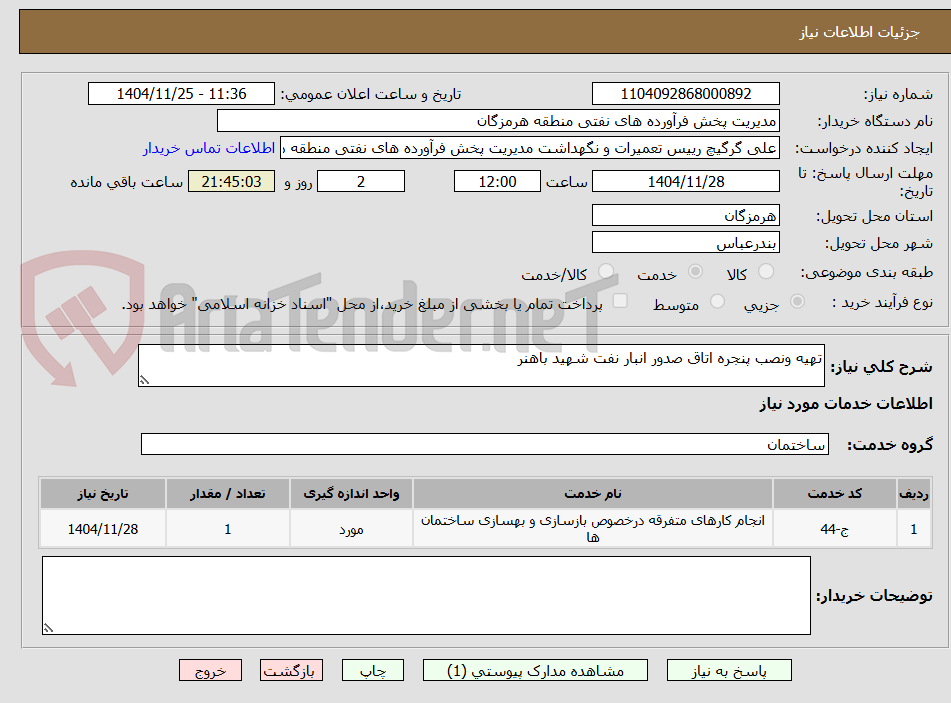The image size is (951, 703).
Task: Select the متوسط purchase type radio
Action: point(717,301)
